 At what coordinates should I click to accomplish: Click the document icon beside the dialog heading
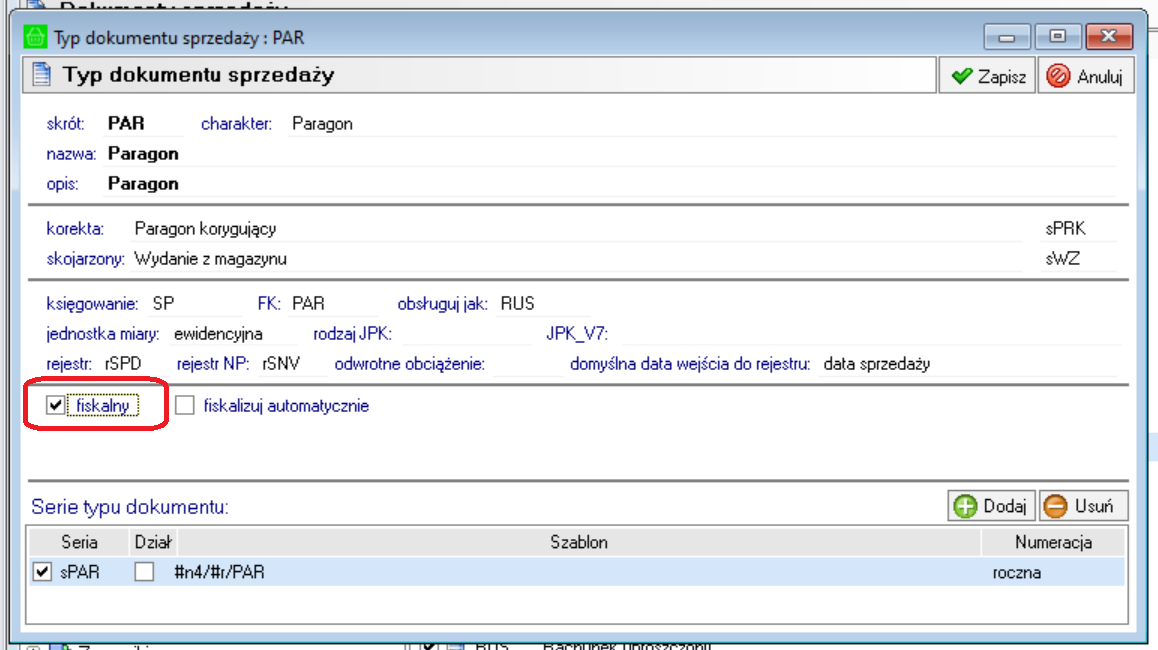(41, 75)
